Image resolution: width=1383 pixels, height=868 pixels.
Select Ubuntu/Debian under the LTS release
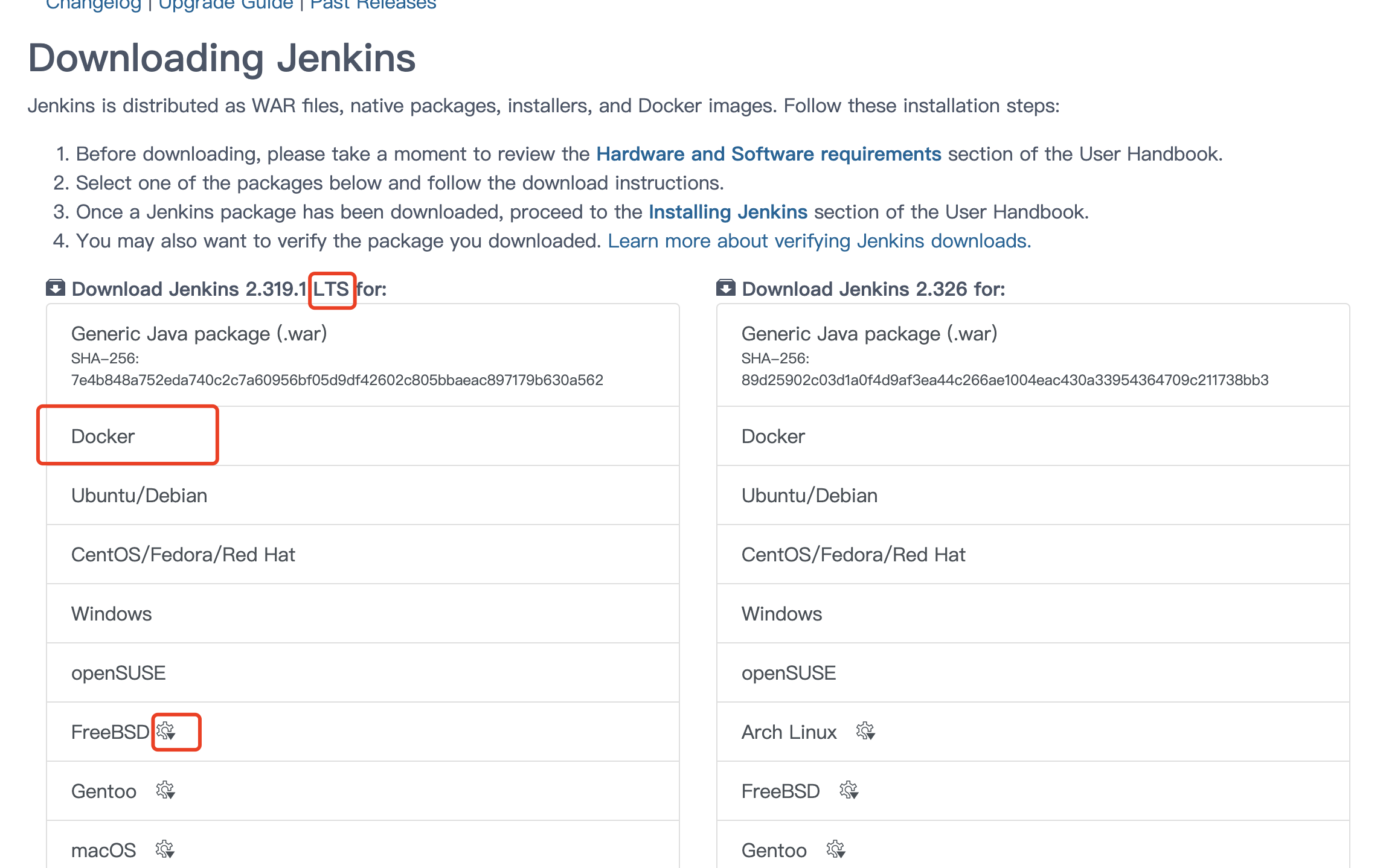(x=139, y=496)
